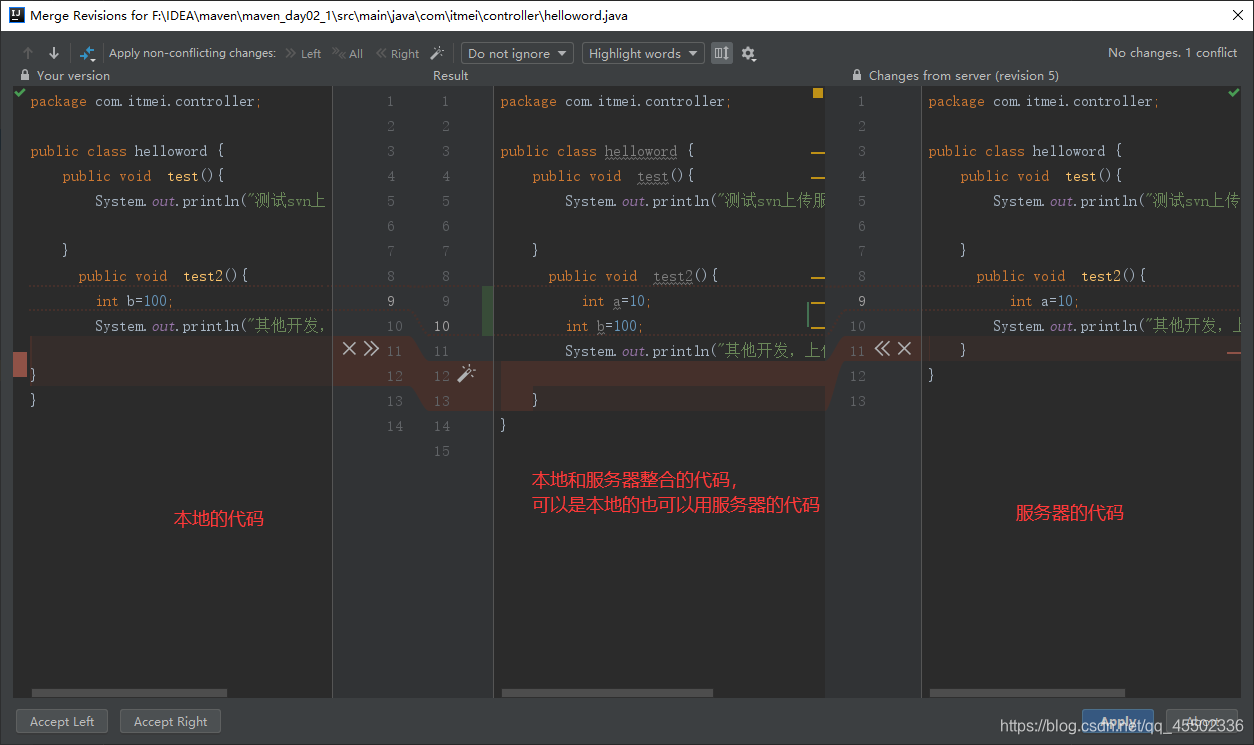Apply All non-conflicting changes

click(348, 54)
